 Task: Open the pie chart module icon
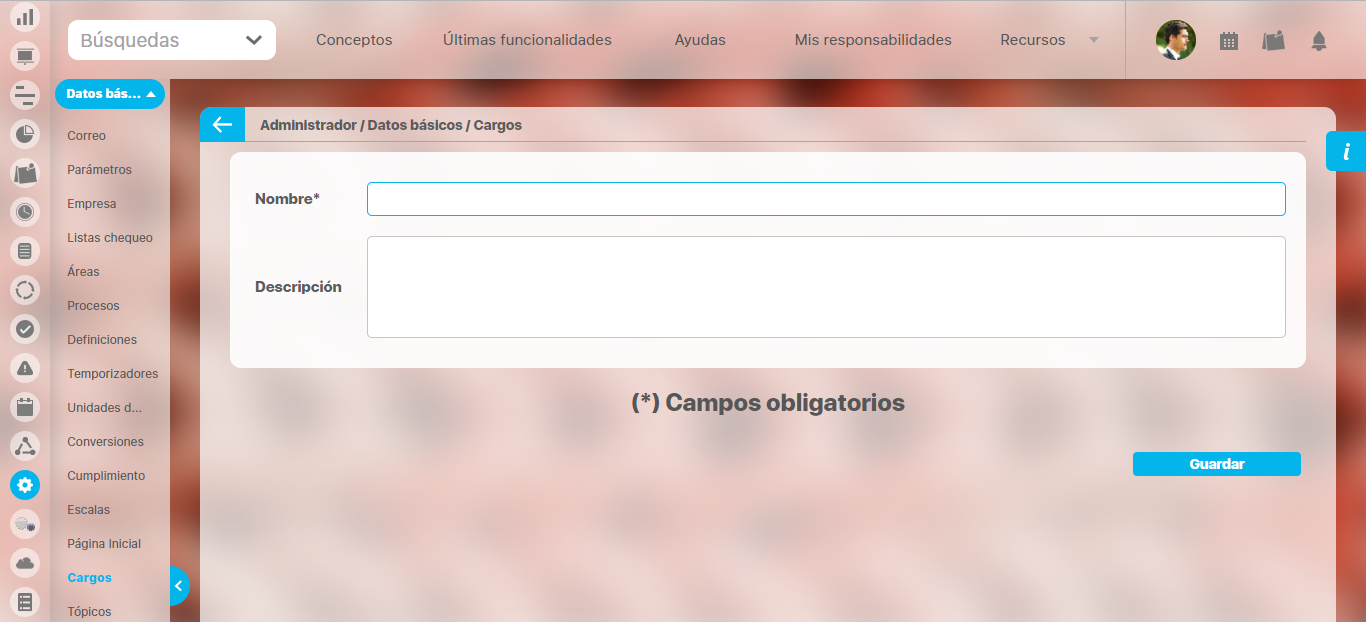coord(25,133)
